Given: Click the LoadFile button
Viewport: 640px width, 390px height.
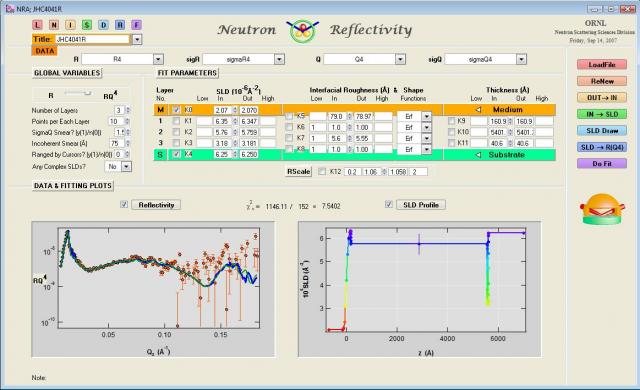Looking at the screenshot, I should pyautogui.click(x=602, y=64).
